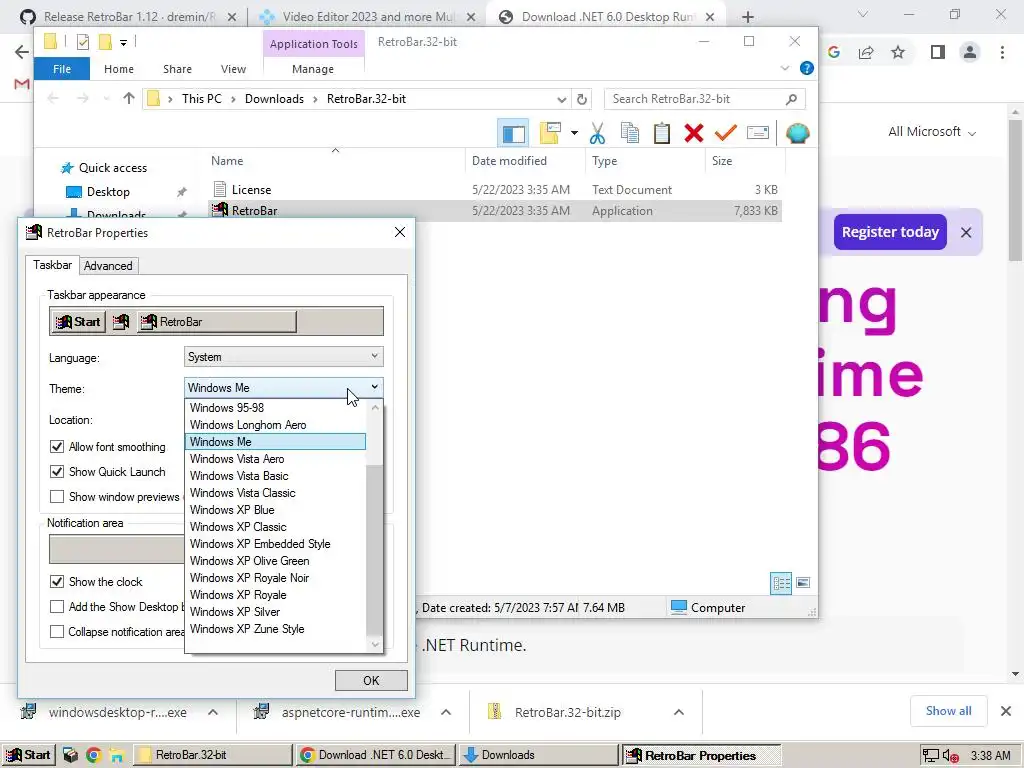Click the theme list scrollbar thumb
The image size is (1024, 768).
point(374,550)
